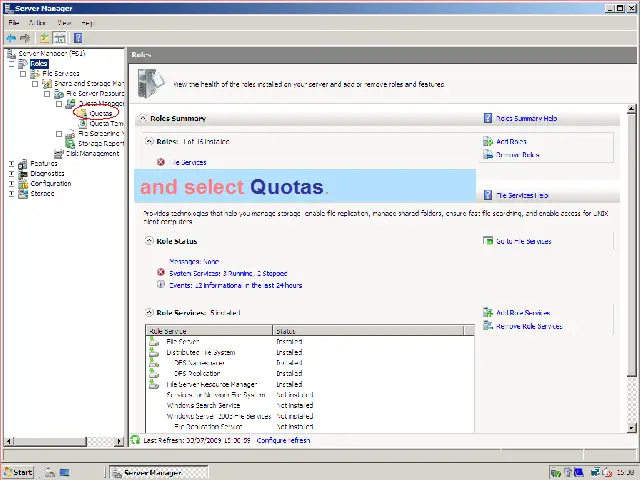Click the Storage Reports Management icon

(70, 143)
